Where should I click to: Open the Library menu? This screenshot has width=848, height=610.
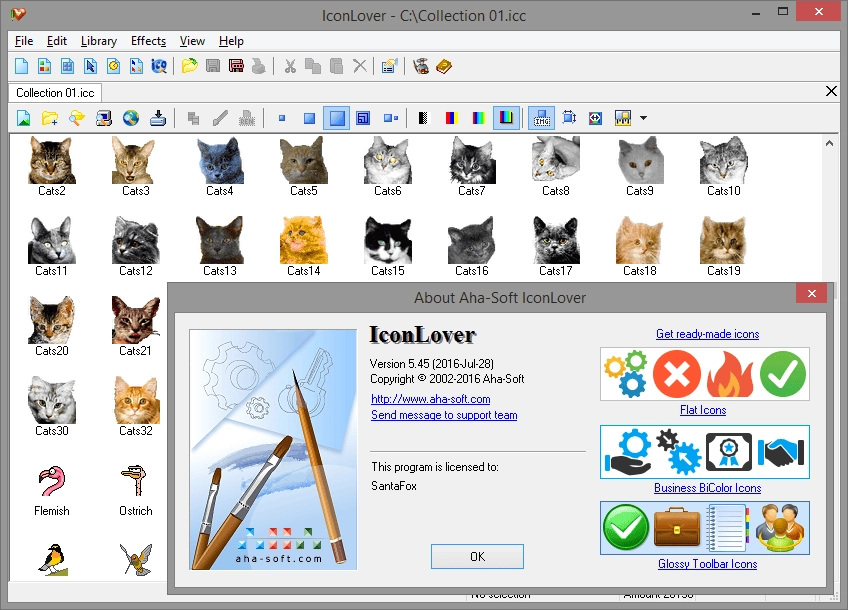(x=99, y=41)
